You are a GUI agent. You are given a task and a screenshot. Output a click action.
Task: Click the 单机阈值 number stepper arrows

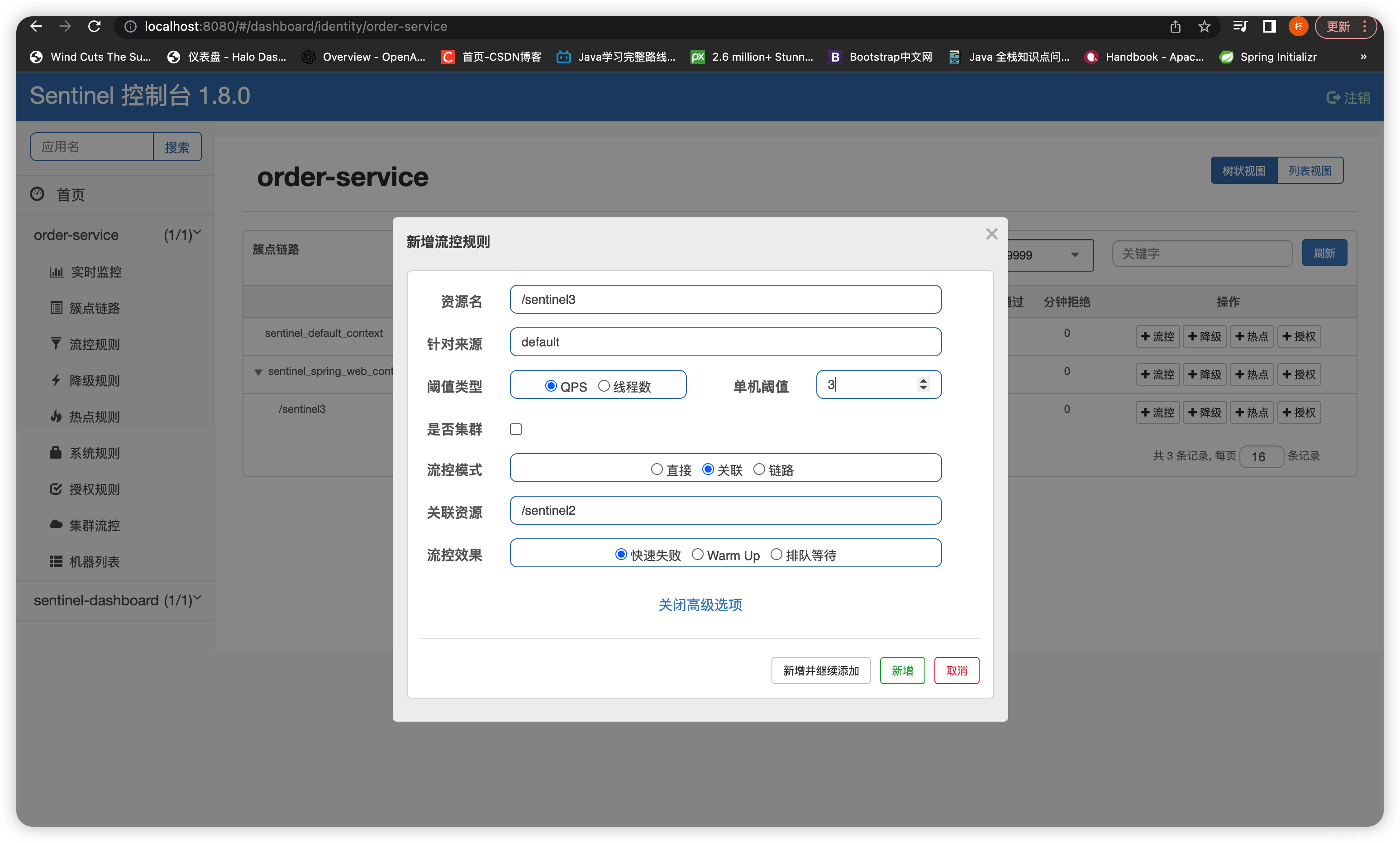(x=923, y=384)
